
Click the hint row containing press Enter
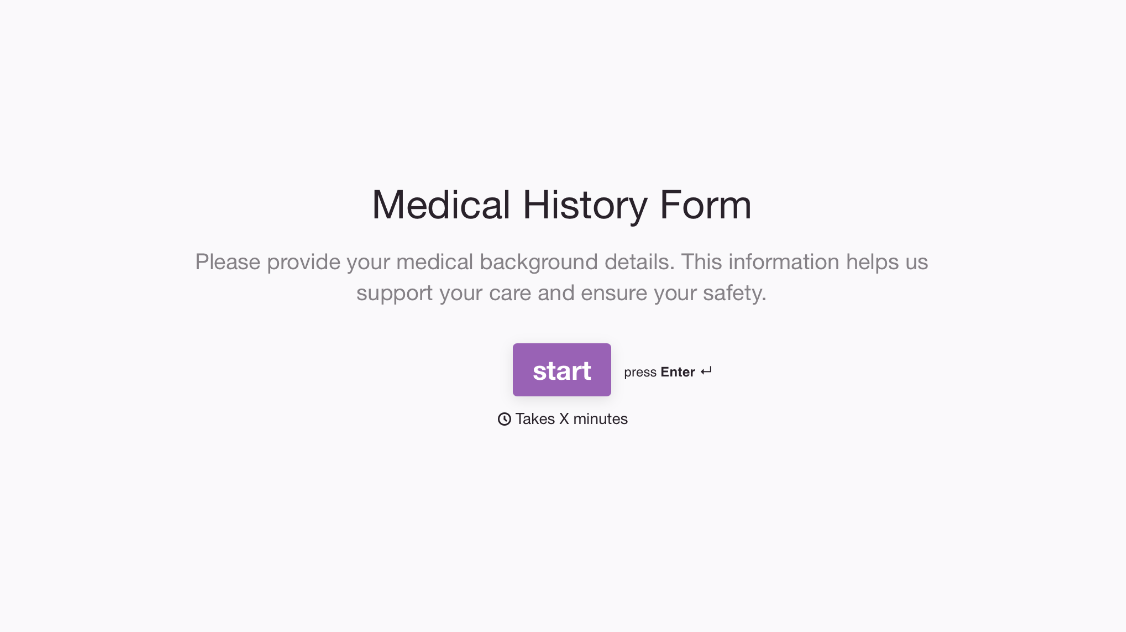point(667,371)
